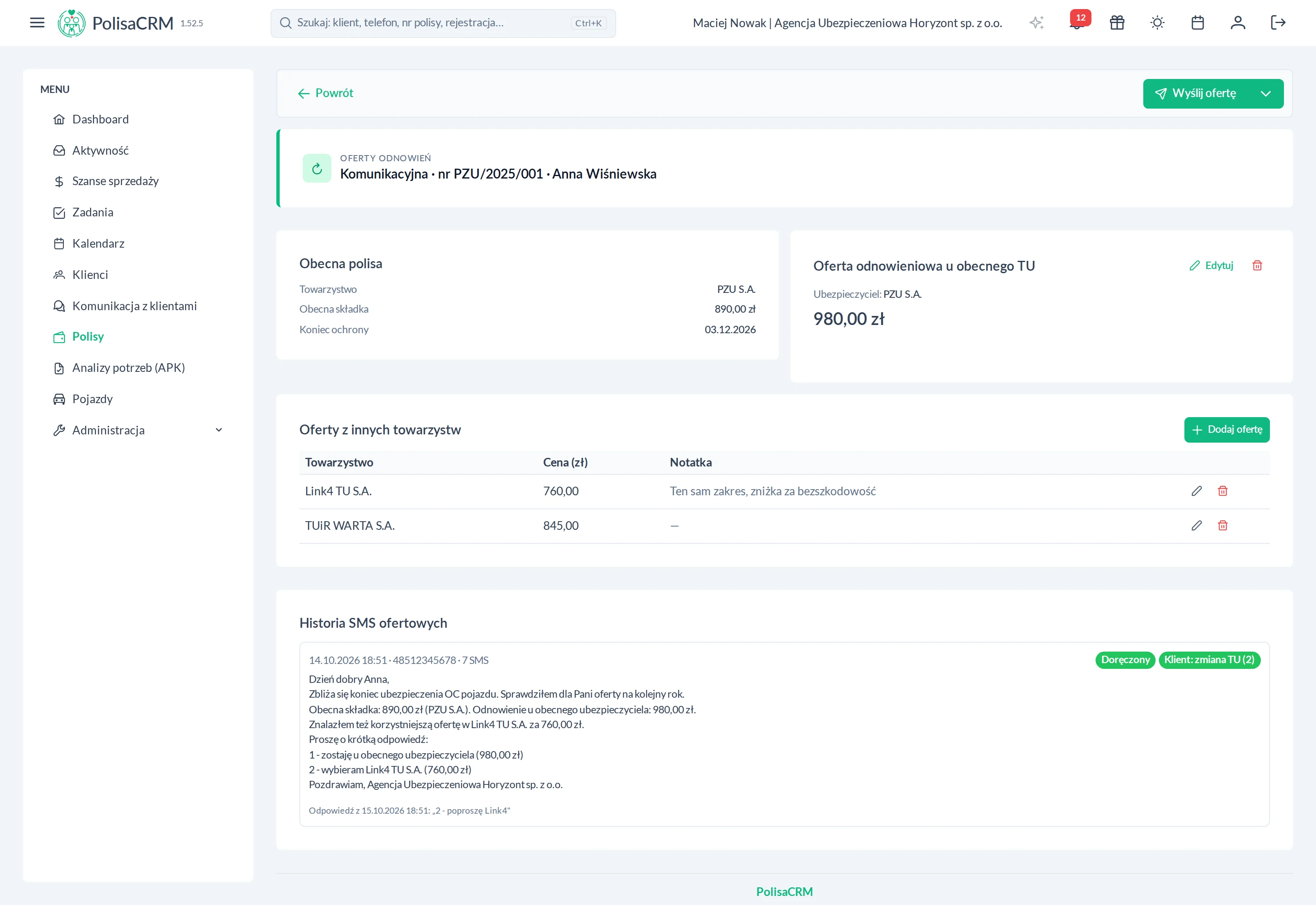This screenshot has width=1316, height=905.
Task: Edit the TUiR WARTA S.A. offer row
Action: click(1196, 526)
